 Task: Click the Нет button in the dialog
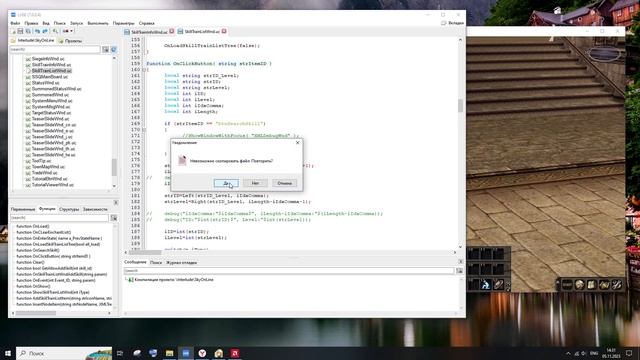(255, 183)
